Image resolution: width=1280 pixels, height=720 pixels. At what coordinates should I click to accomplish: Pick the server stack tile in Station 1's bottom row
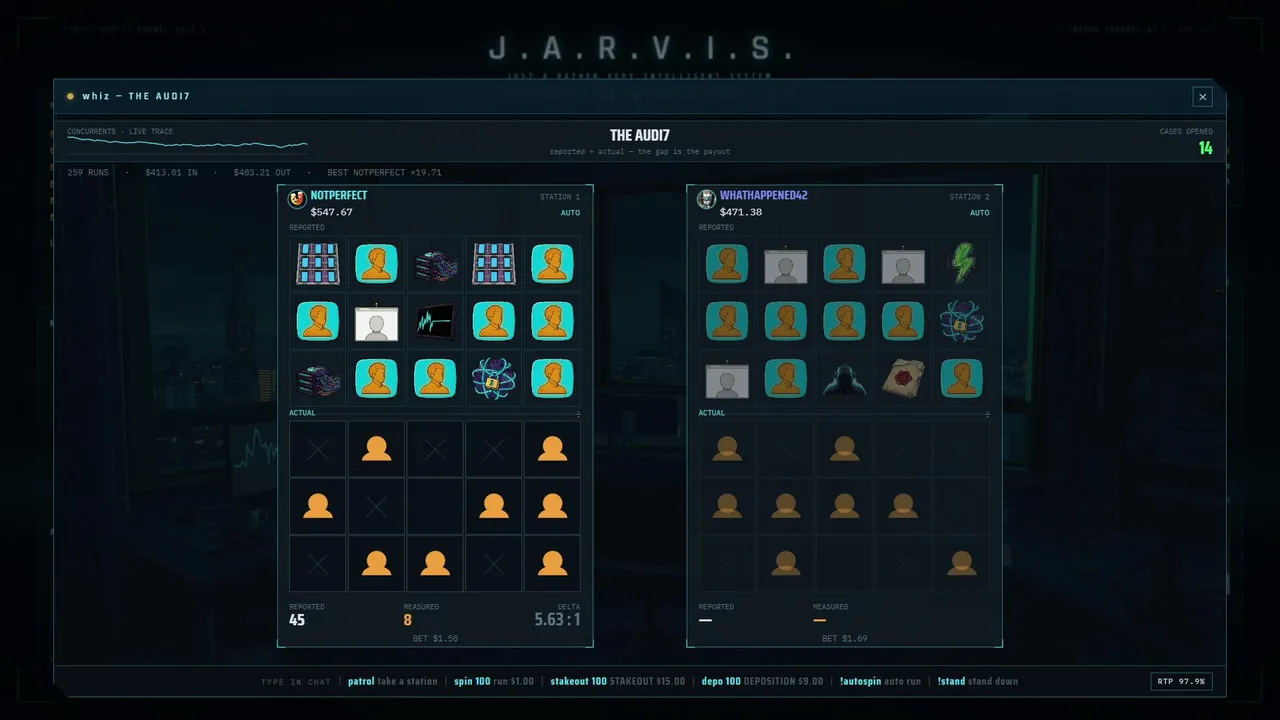point(317,379)
